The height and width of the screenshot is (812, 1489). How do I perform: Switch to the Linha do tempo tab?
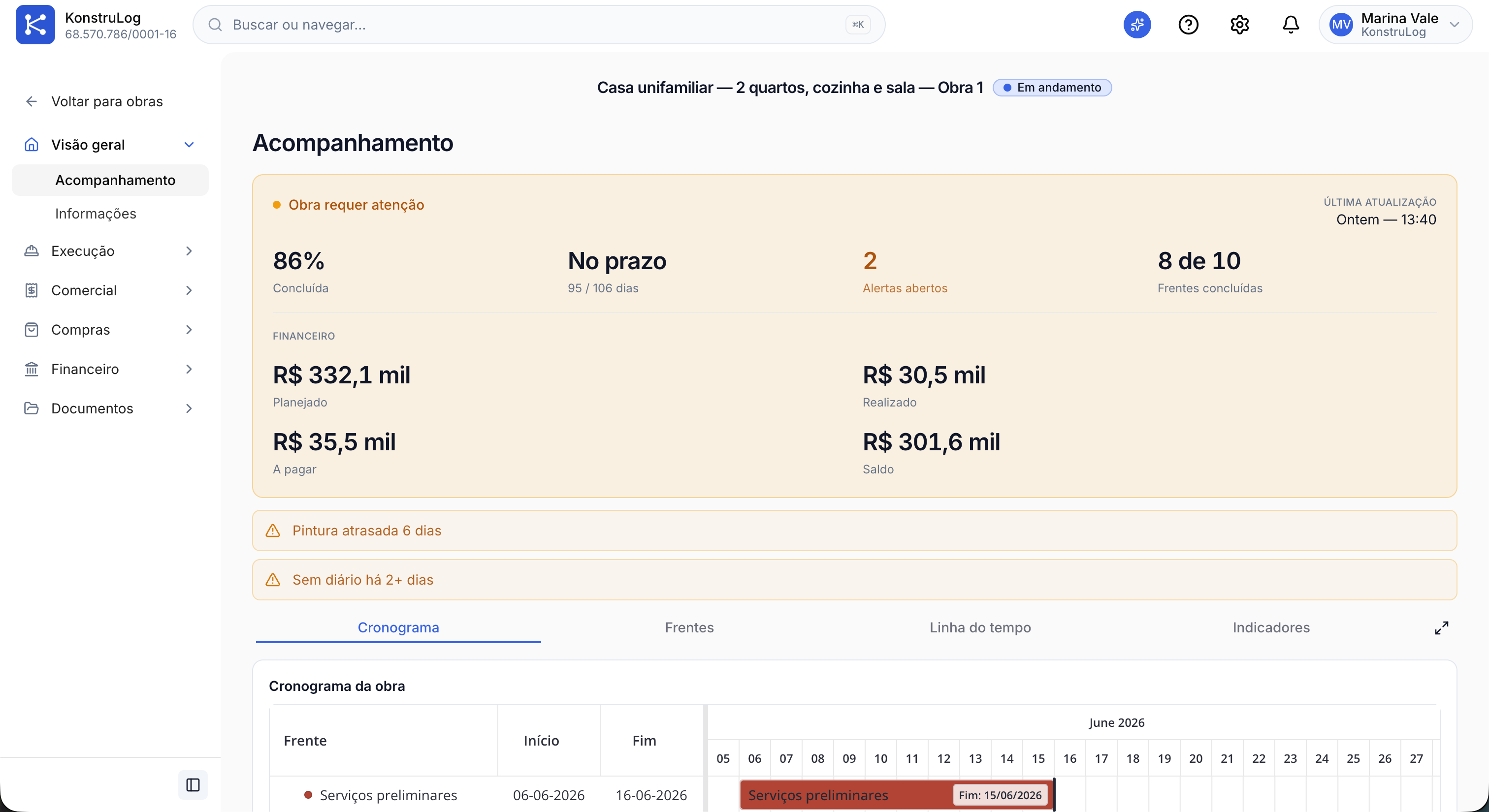(x=980, y=628)
